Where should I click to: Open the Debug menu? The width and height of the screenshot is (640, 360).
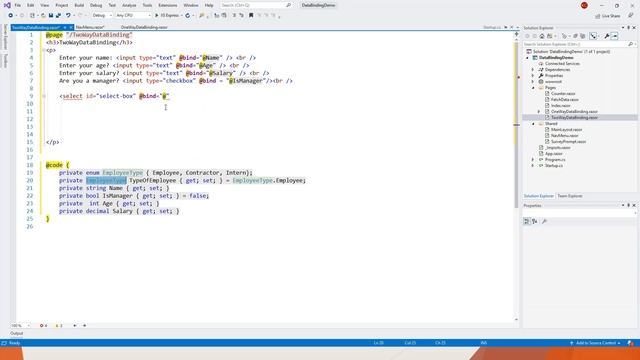[x=96, y=5]
